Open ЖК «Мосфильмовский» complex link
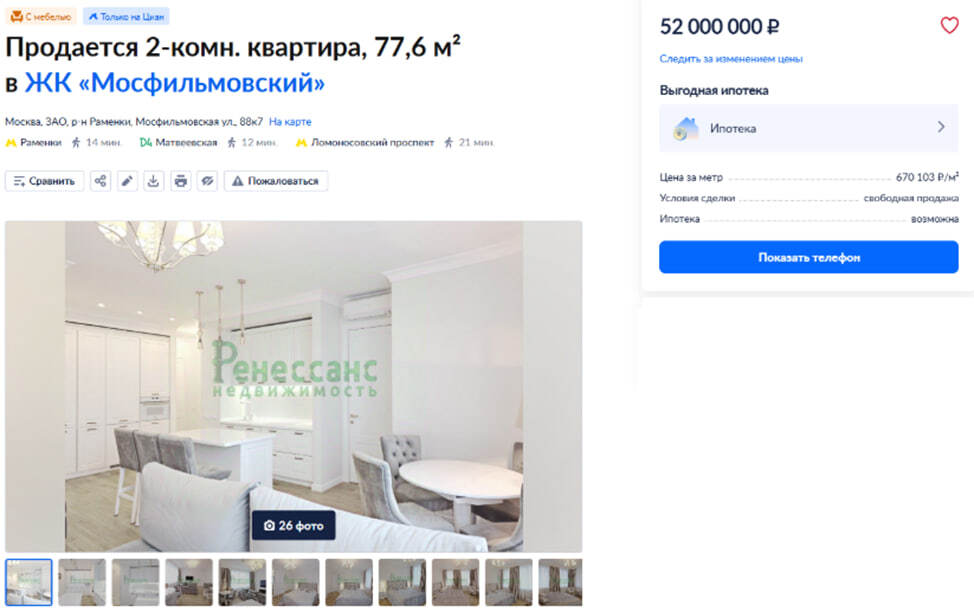This screenshot has width=974, height=612. coord(175,83)
